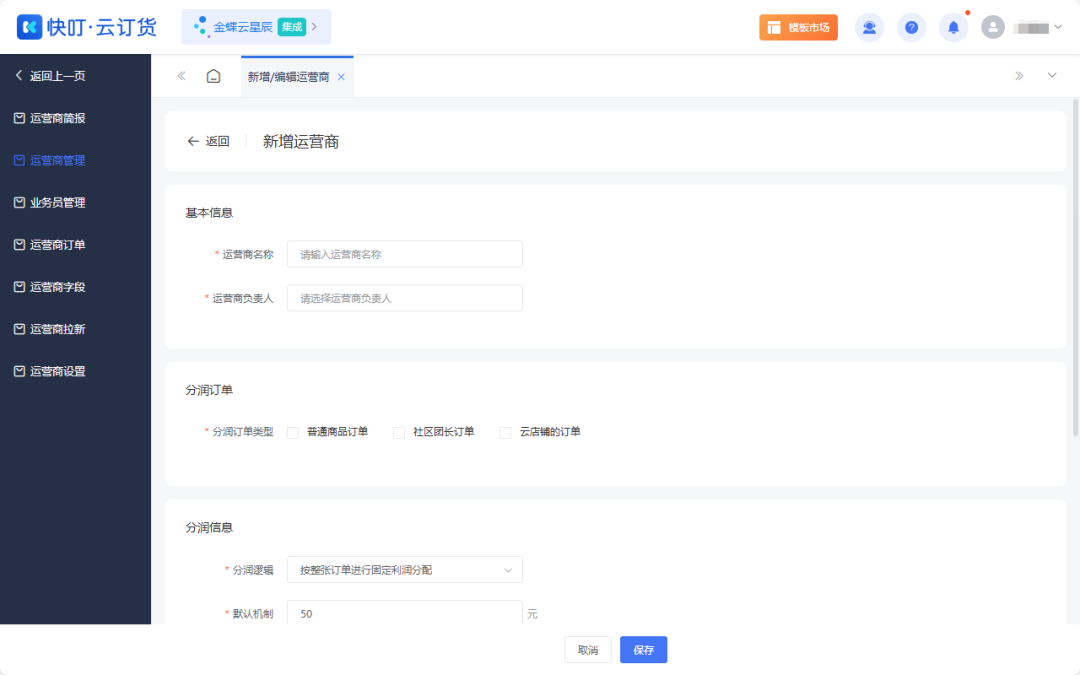Expand the 分润逻辑 dropdown
The image size is (1080, 675).
click(x=404, y=570)
